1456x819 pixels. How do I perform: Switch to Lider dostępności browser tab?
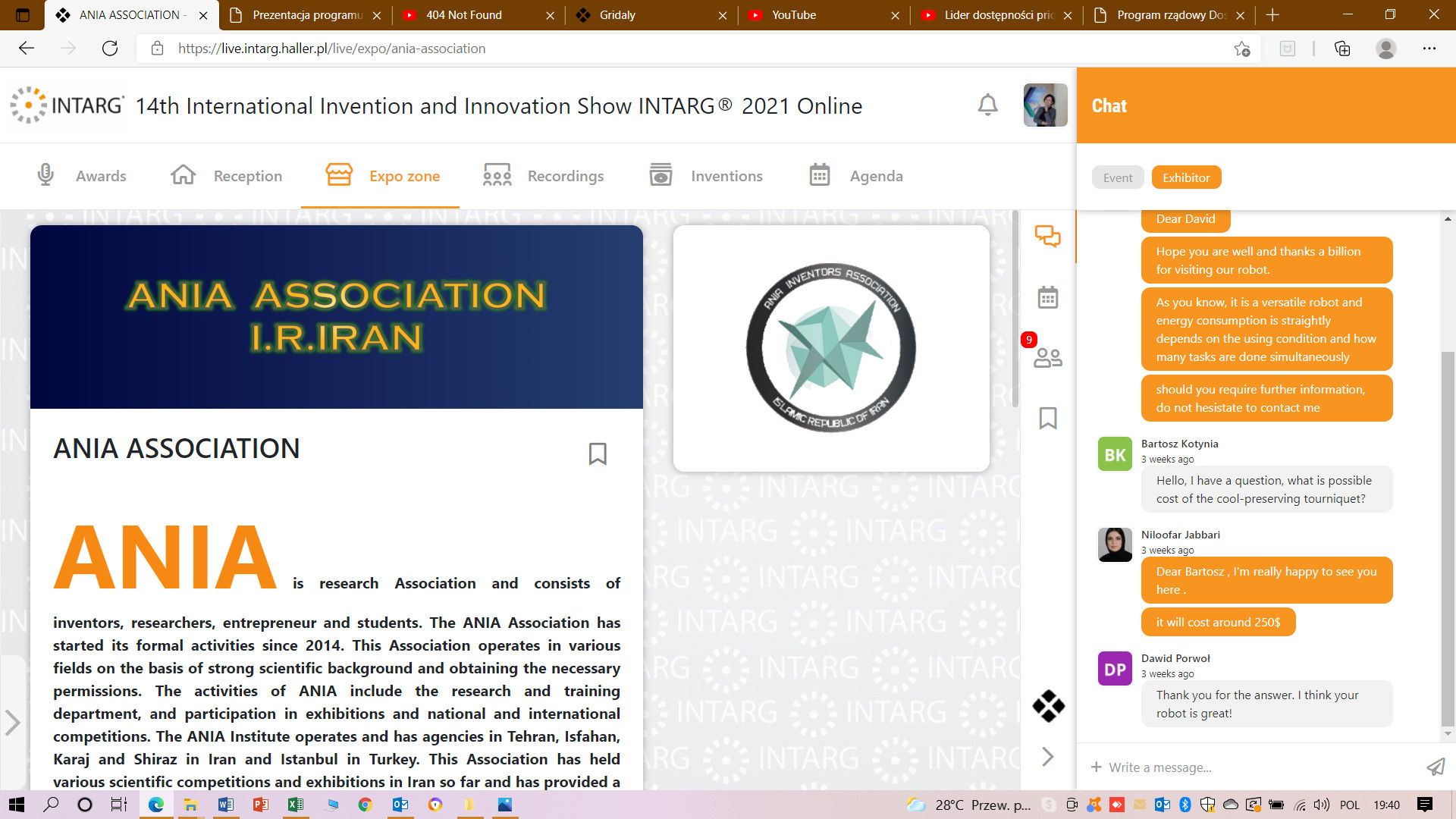pos(997,15)
